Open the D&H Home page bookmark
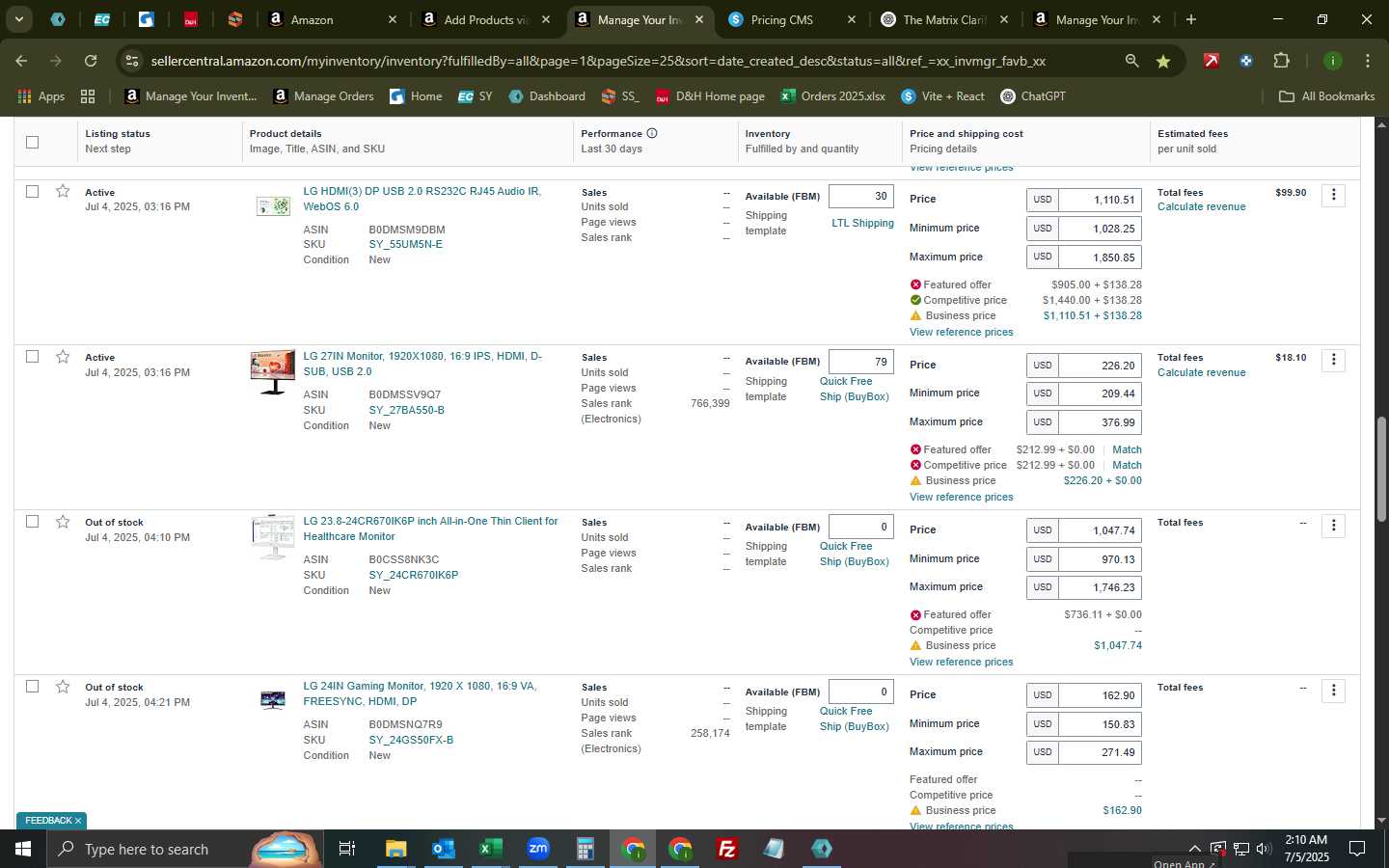The width and height of the screenshot is (1389, 868). 709,96
